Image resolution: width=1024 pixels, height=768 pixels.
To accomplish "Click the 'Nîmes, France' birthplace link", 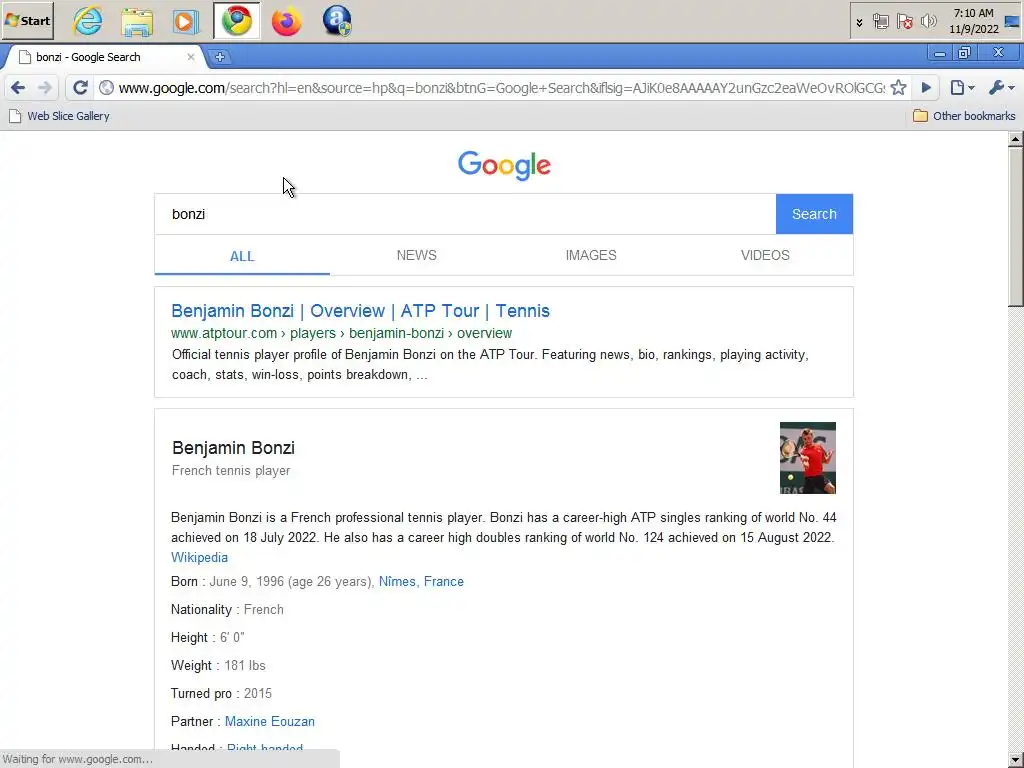I will coord(421,581).
